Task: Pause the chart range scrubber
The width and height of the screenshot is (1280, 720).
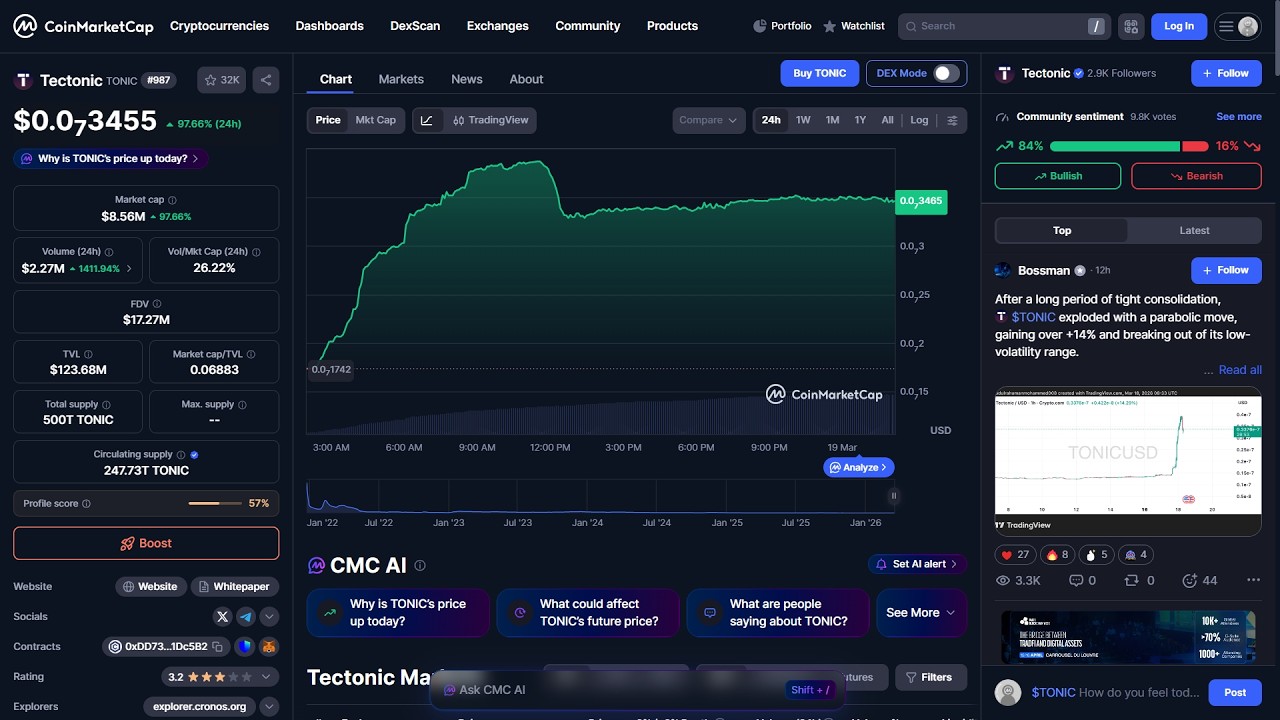Action: point(893,495)
